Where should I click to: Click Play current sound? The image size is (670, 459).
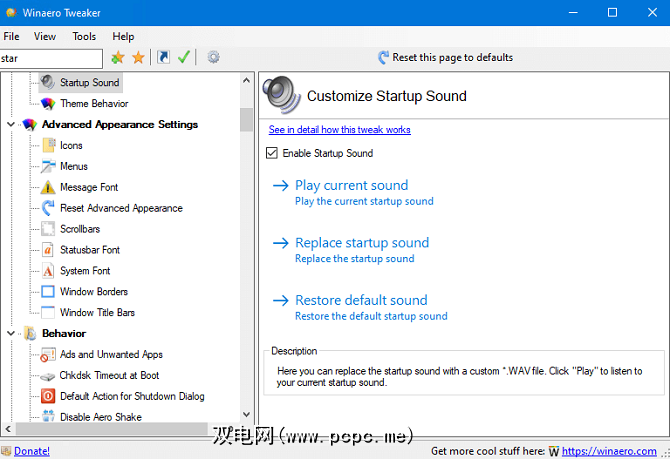point(351,185)
